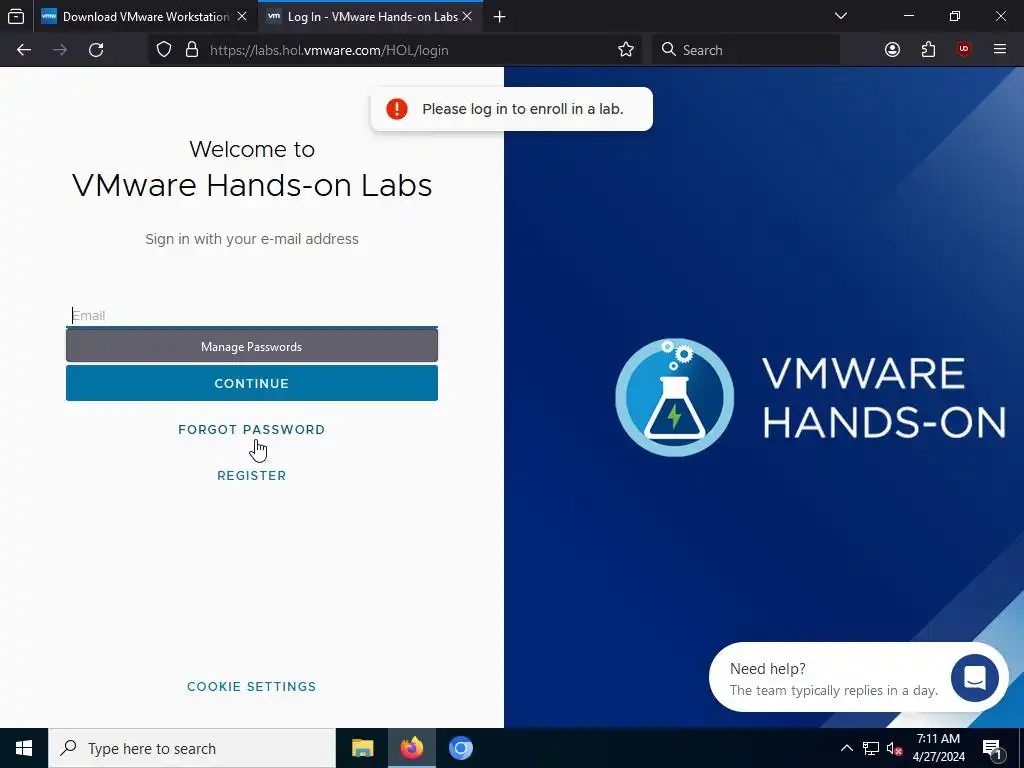Click the search magnifier in Search box
This screenshot has height=768, width=1024.
668,50
